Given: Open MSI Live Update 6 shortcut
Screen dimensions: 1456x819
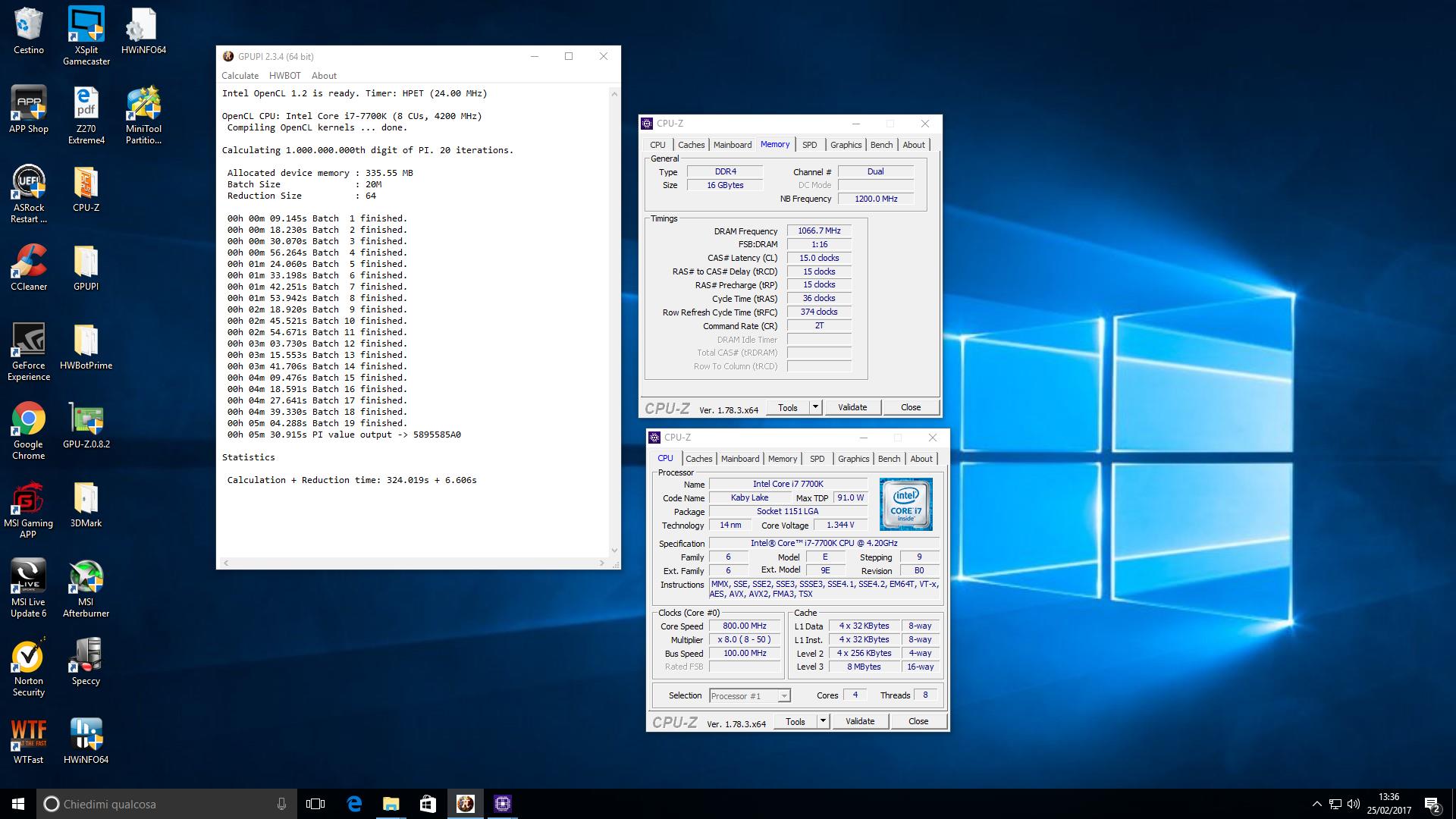Looking at the screenshot, I should tap(28, 588).
